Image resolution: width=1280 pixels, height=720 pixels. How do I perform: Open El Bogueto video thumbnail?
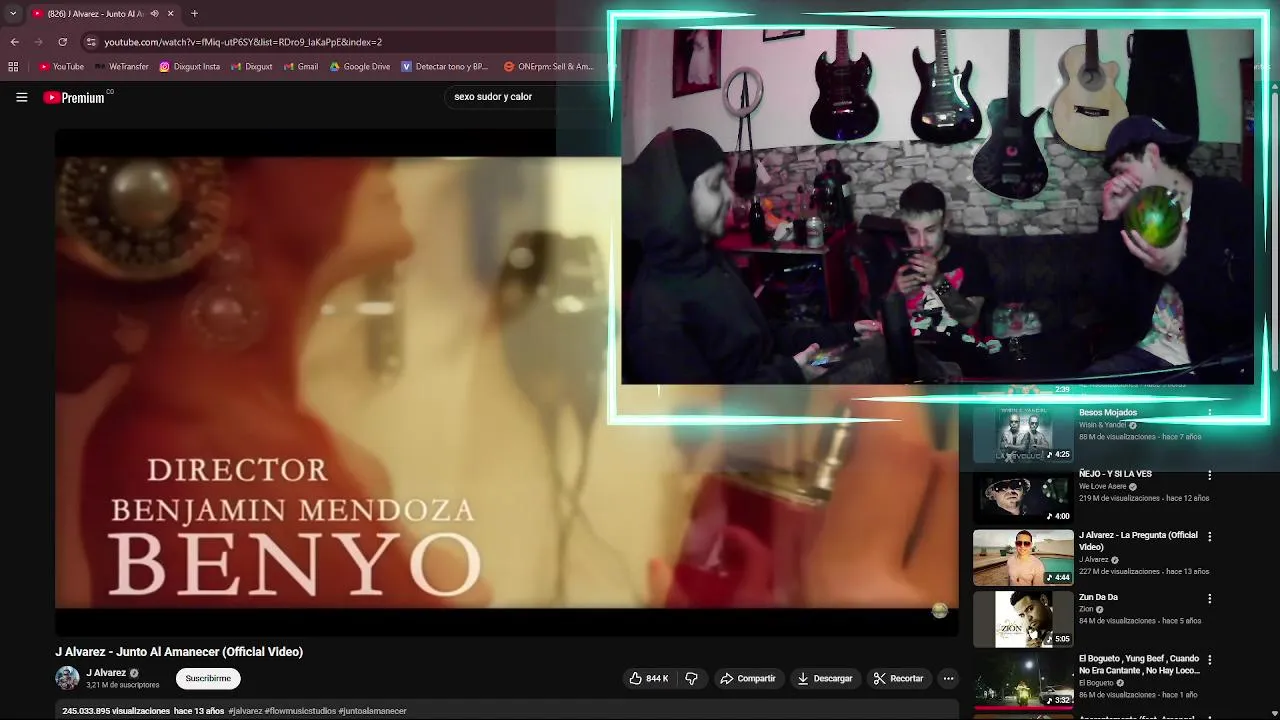(x=1023, y=680)
